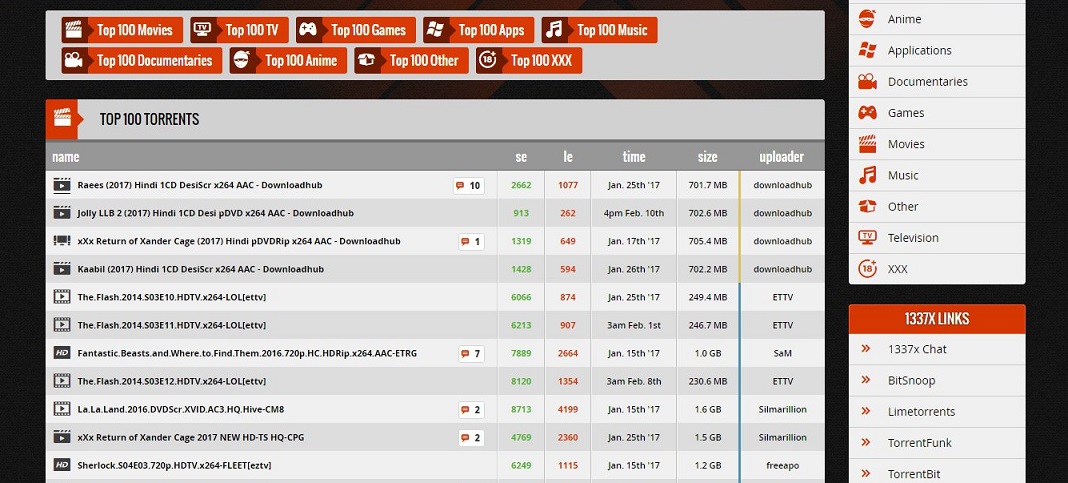Click the comments badge on the Raees torrent
The width and height of the screenshot is (1068, 483).
pos(469,185)
